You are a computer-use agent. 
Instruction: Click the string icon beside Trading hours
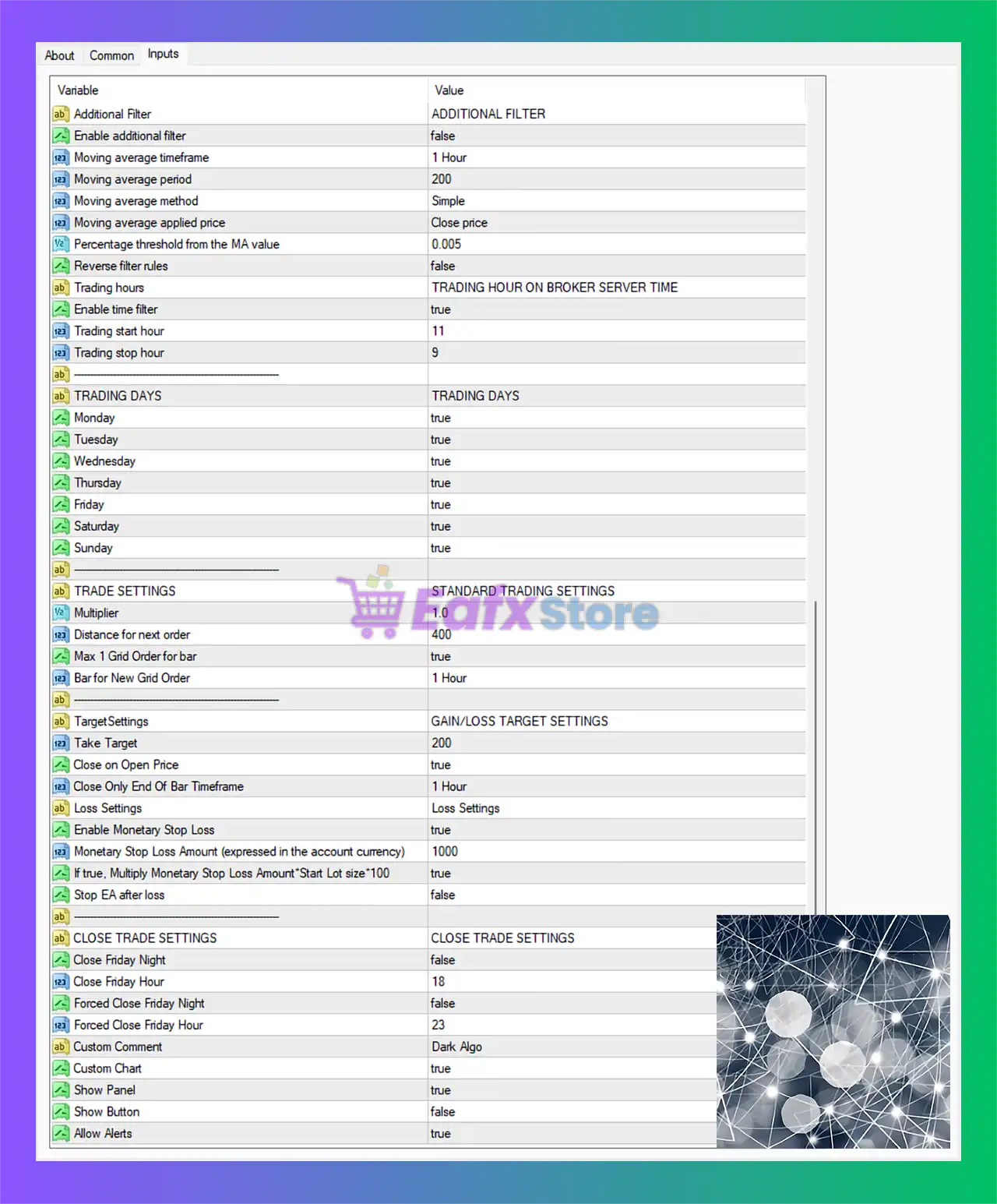point(61,288)
